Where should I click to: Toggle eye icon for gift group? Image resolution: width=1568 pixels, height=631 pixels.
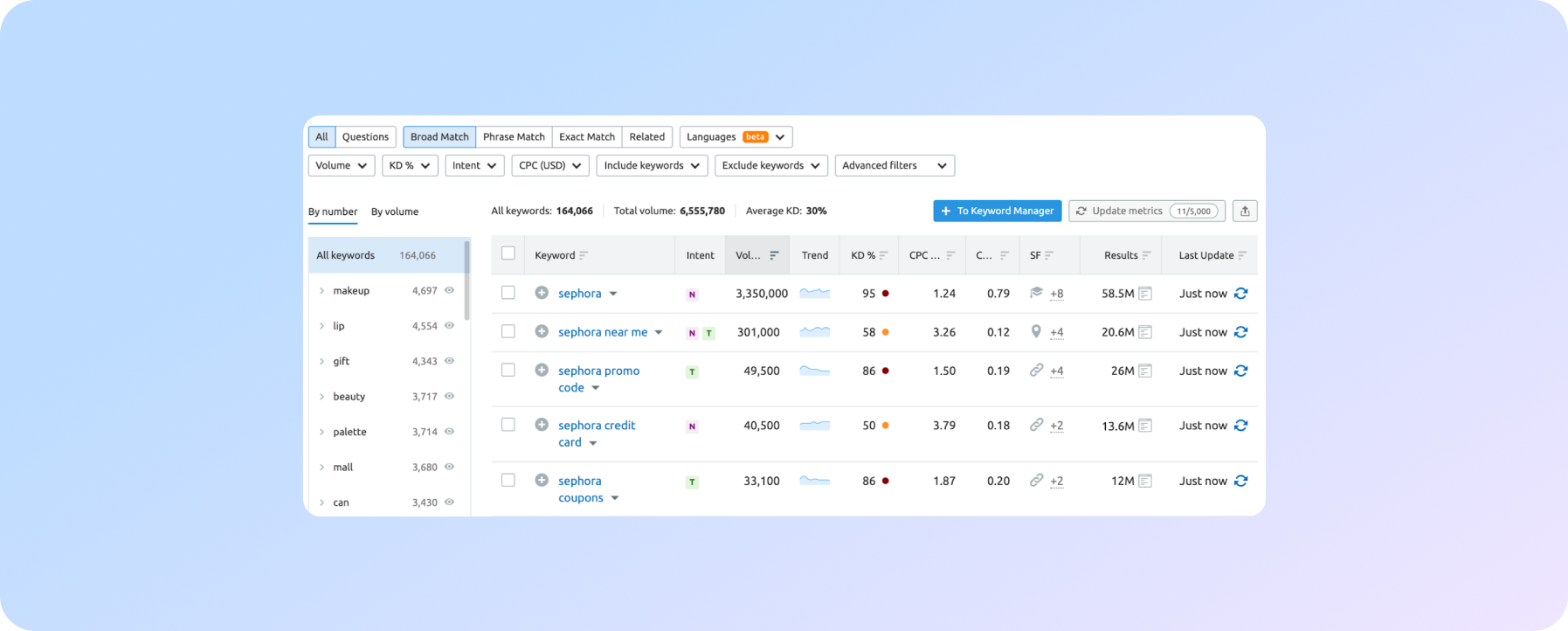[x=449, y=361]
